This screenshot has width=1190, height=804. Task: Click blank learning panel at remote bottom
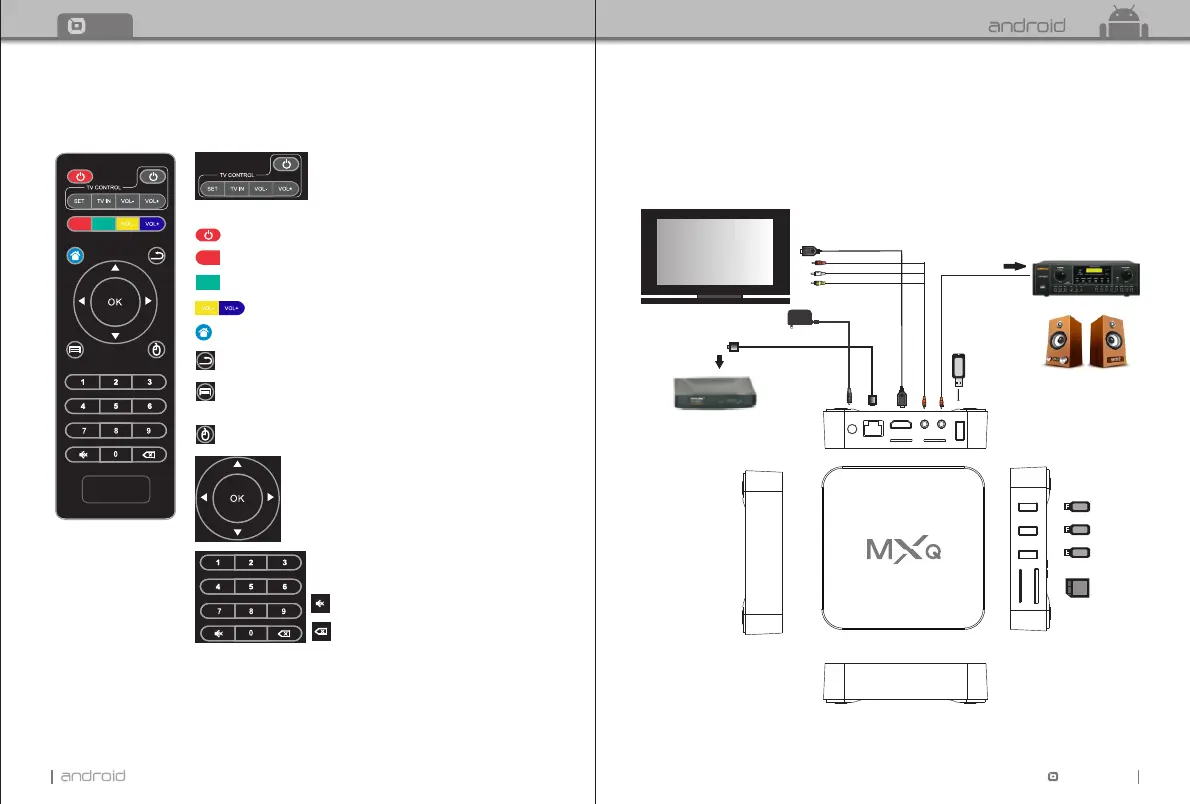116,489
